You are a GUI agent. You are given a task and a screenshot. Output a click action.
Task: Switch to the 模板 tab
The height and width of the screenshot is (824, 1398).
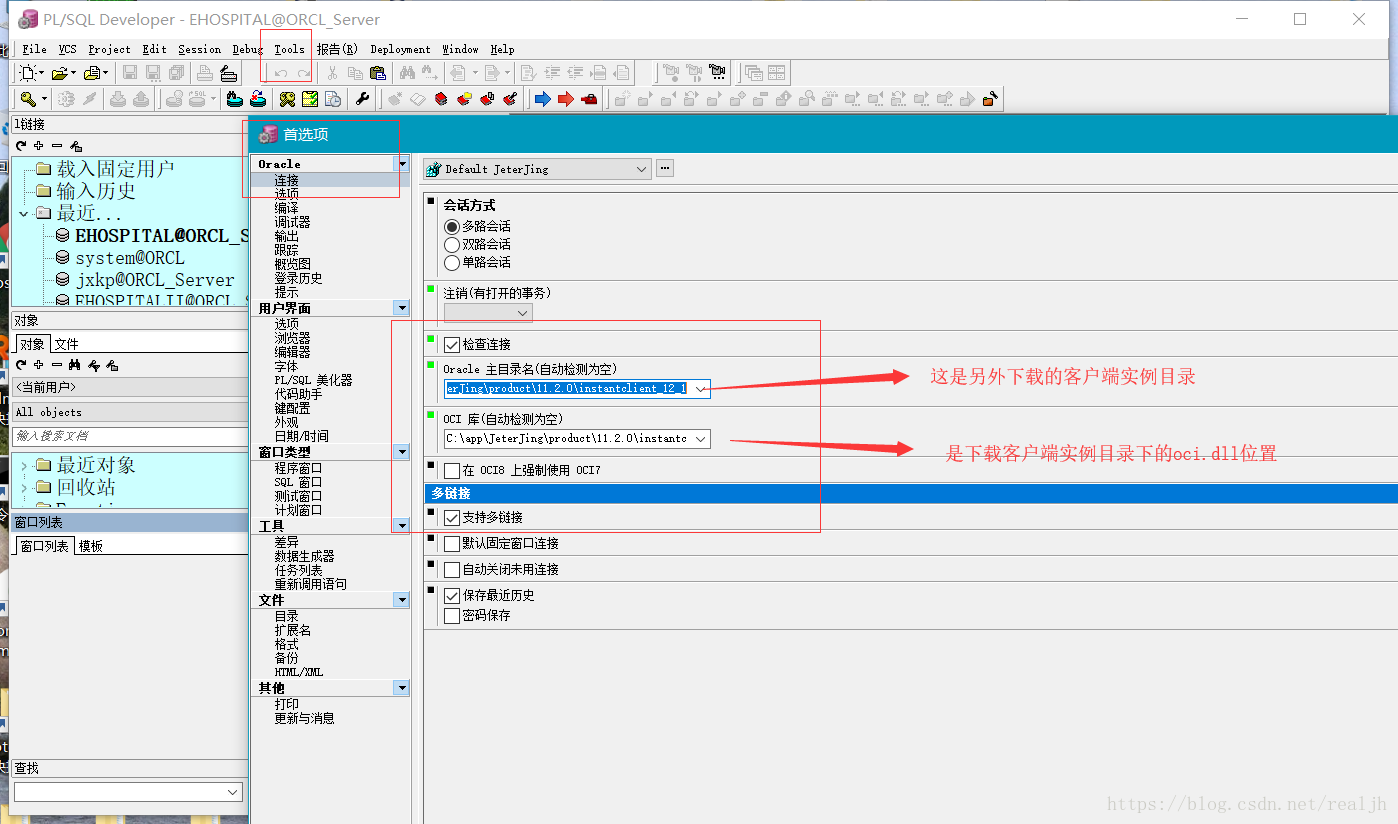(91, 546)
